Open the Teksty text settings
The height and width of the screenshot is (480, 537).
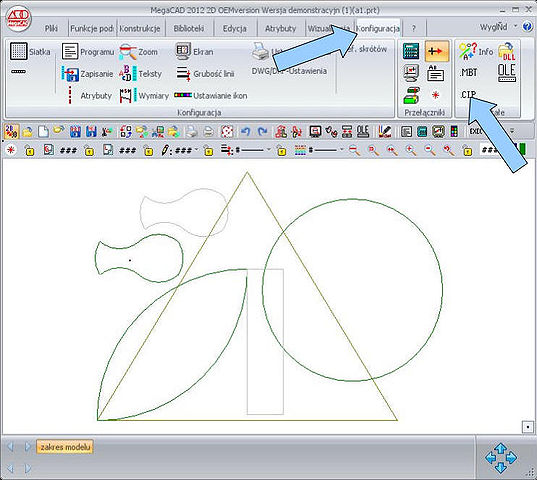140,74
